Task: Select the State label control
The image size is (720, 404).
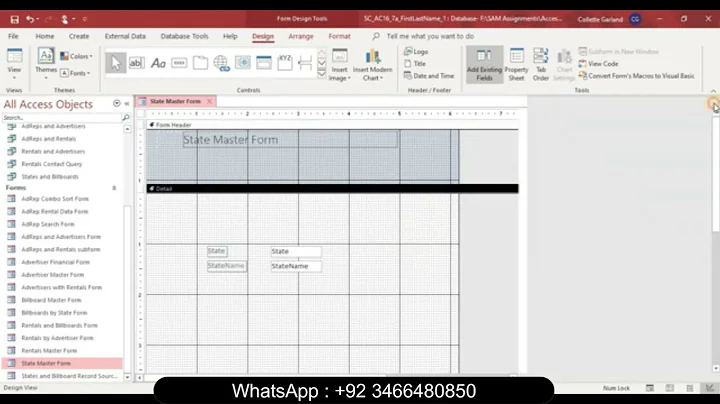Action: coord(217,251)
